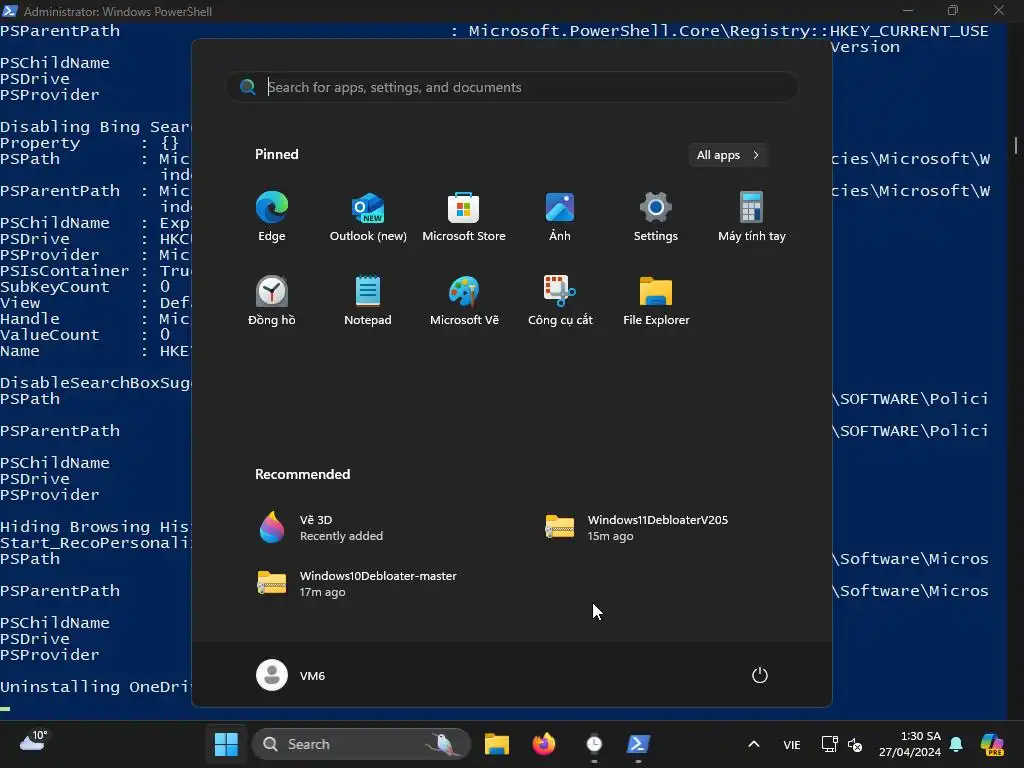Launch Máy tính tay calculator
1024x768 pixels.
[752, 217]
